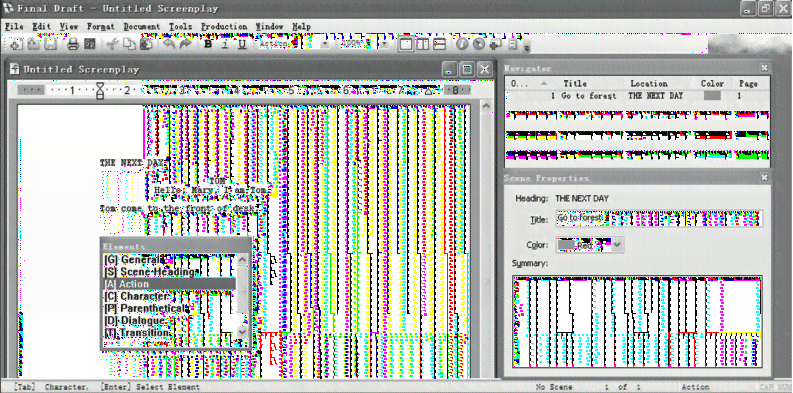Image resolution: width=793 pixels, height=393 pixels.
Task: Click the Cut scissors icon
Action: tap(112, 45)
